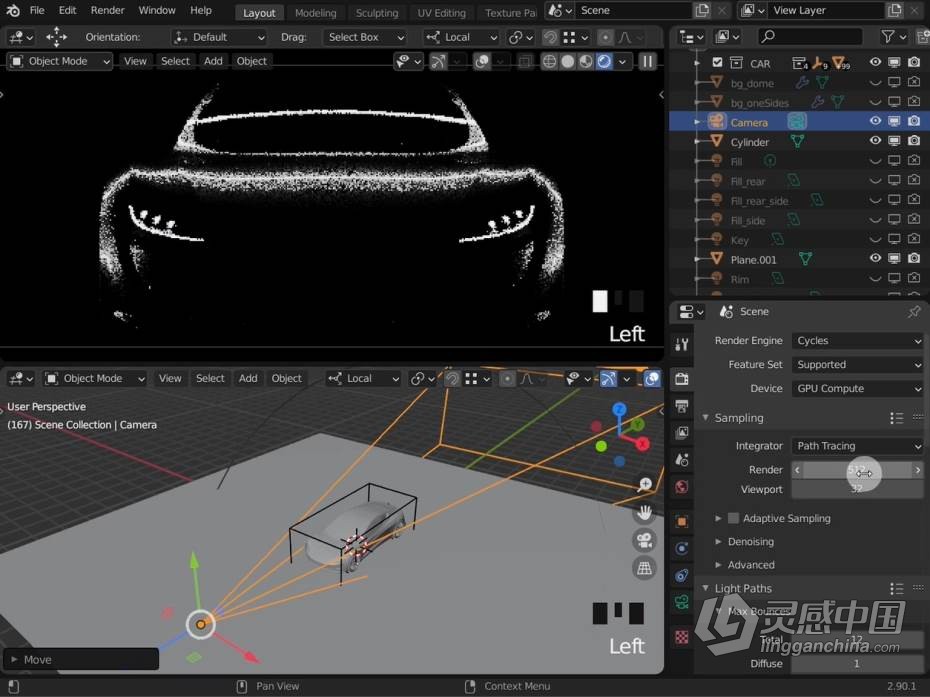This screenshot has height=697, width=930.
Task: Hide the CAR collection in viewport
Action: tap(875, 62)
